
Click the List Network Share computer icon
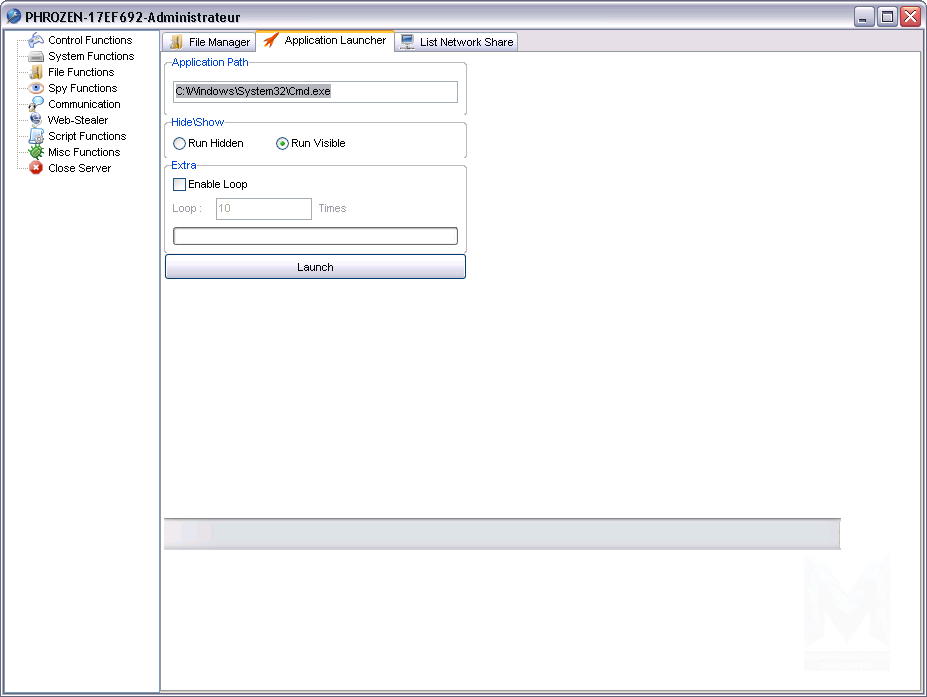pyautogui.click(x=408, y=42)
